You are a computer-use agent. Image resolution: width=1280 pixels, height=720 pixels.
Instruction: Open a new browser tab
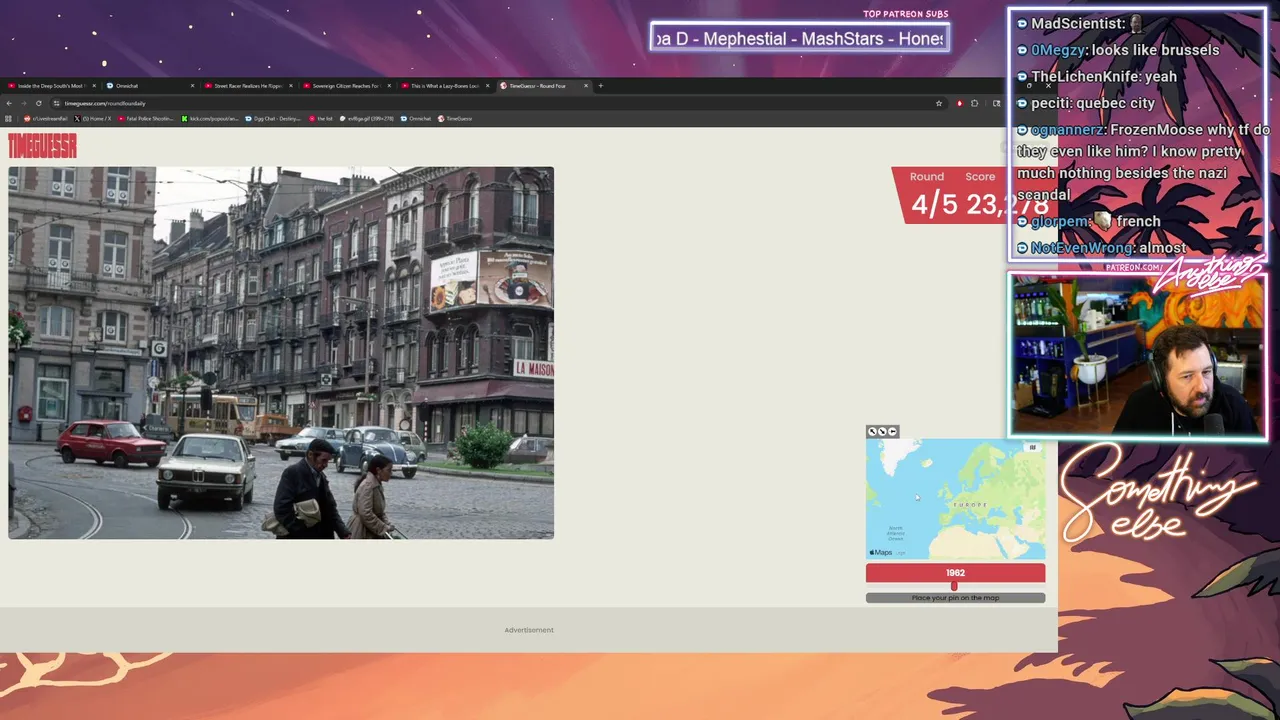[x=600, y=86]
